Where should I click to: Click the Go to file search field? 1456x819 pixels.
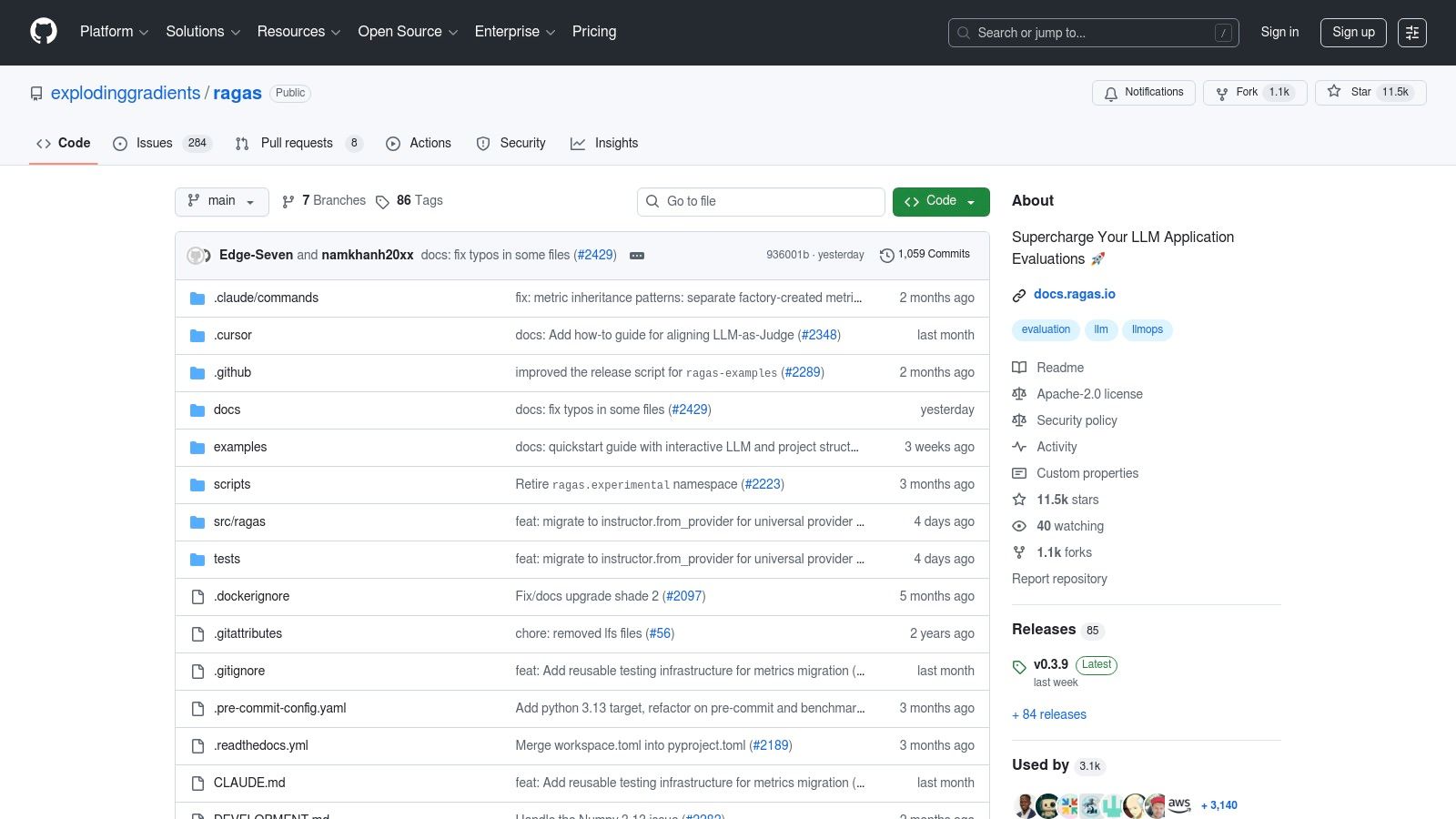click(x=761, y=201)
